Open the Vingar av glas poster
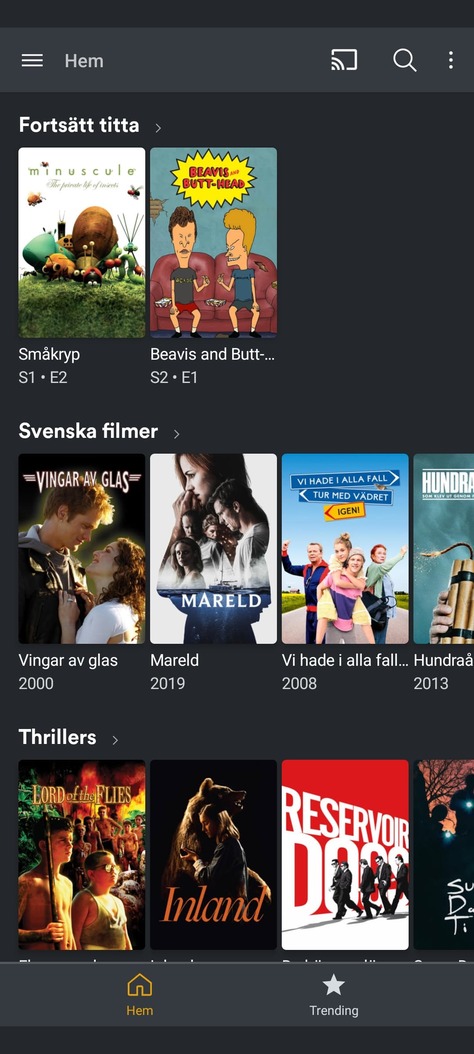The height and width of the screenshot is (1054, 474). 82,549
